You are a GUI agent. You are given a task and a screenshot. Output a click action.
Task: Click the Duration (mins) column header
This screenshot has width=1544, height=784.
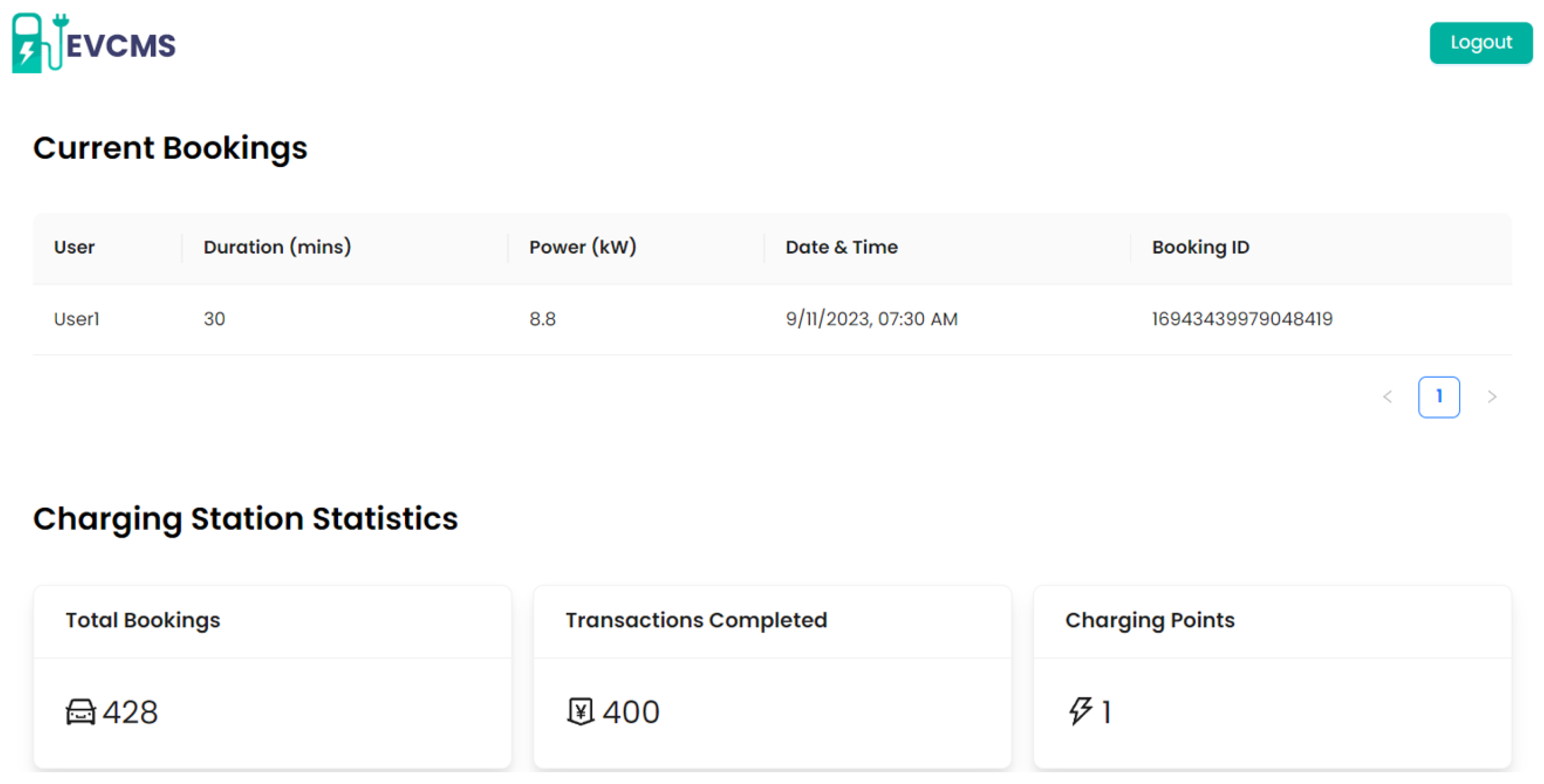tap(277, 248)
